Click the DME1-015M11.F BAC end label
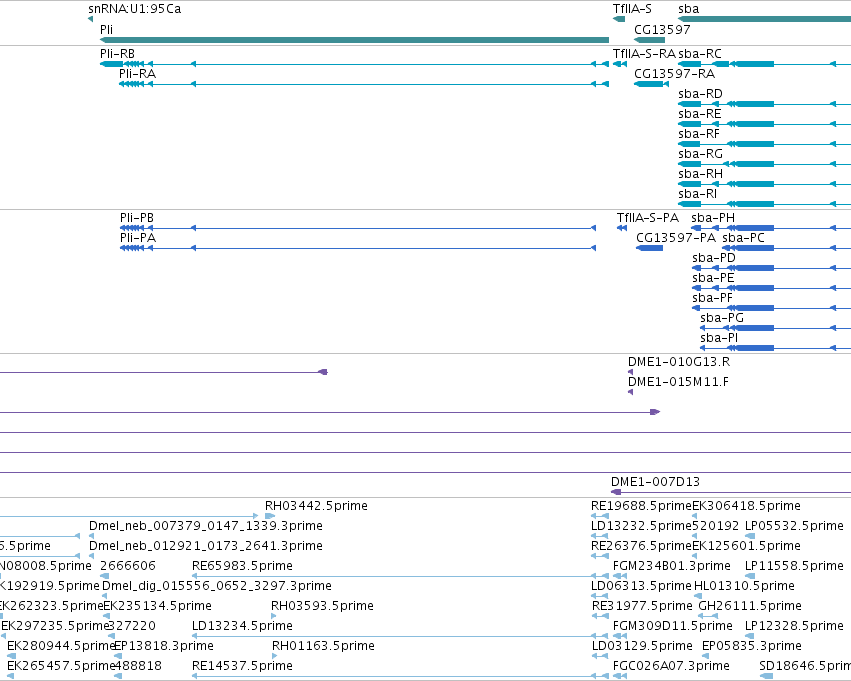 [x=678, y=382]
